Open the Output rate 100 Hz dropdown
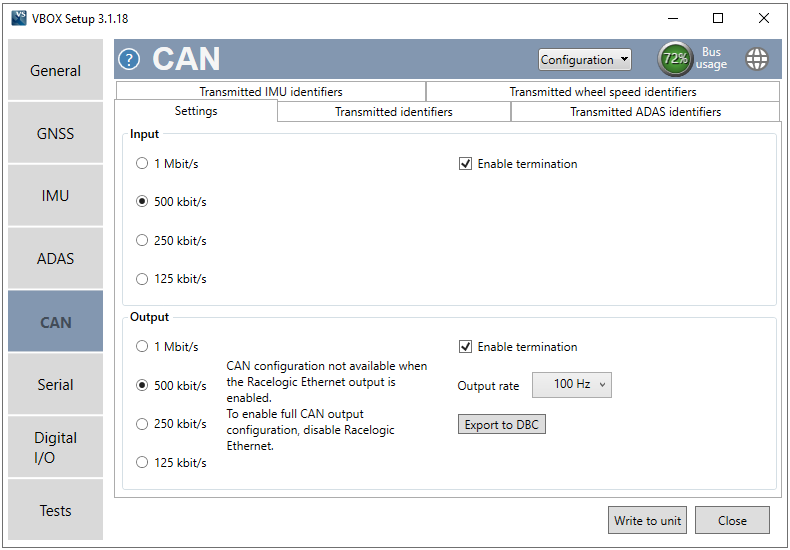Viewport: 790px width, 550px height. tap(572, 385)
